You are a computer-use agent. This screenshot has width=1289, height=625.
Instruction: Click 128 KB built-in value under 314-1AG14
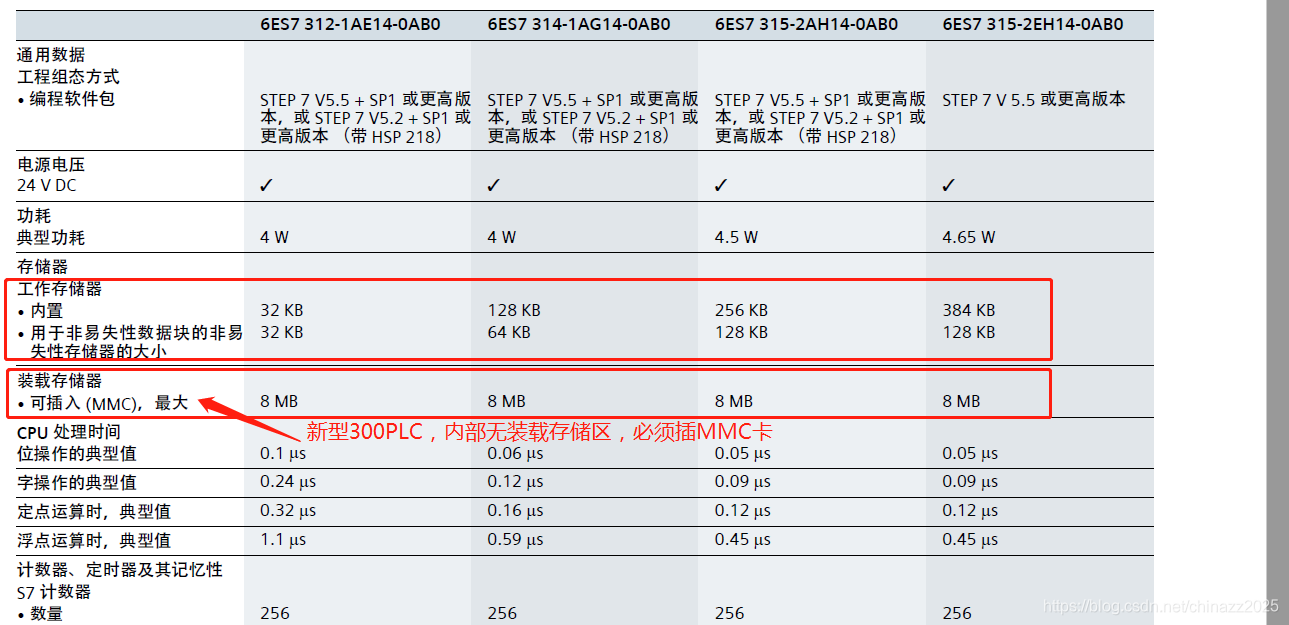pos(514,311)
